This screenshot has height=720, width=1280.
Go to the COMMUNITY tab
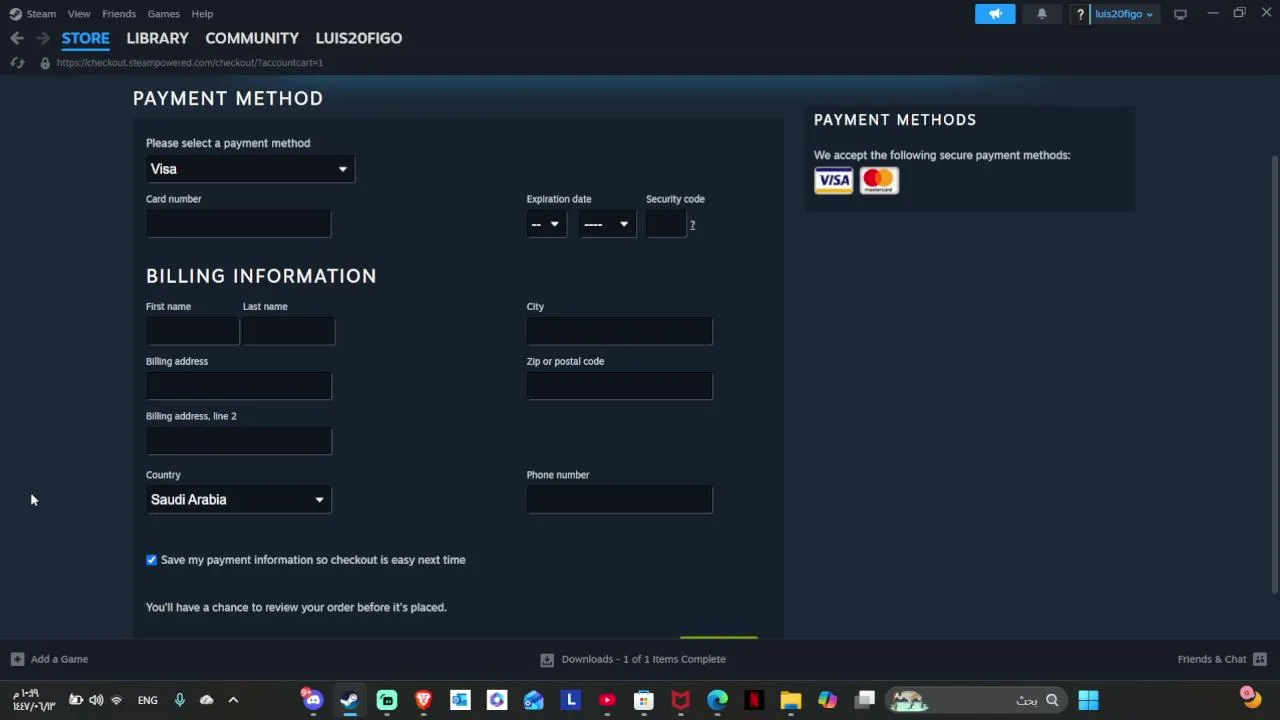(x=252, y=38)
